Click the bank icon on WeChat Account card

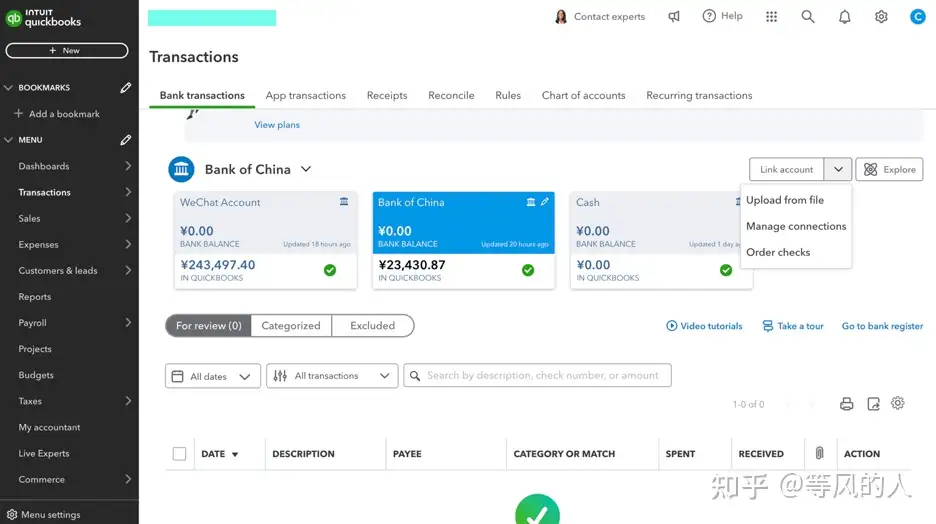344,202
